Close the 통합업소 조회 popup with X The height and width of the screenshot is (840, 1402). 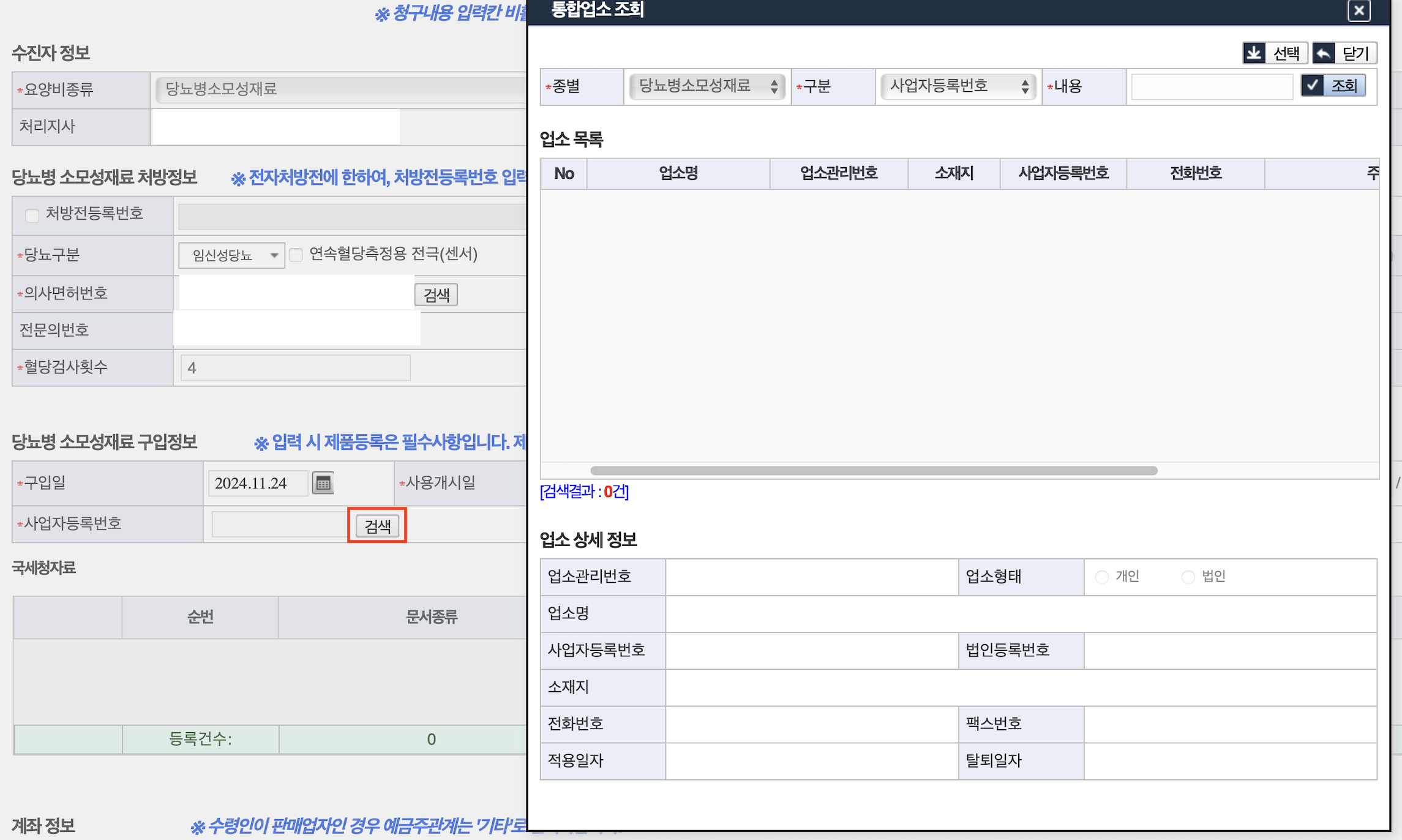tap(1359, 10)
